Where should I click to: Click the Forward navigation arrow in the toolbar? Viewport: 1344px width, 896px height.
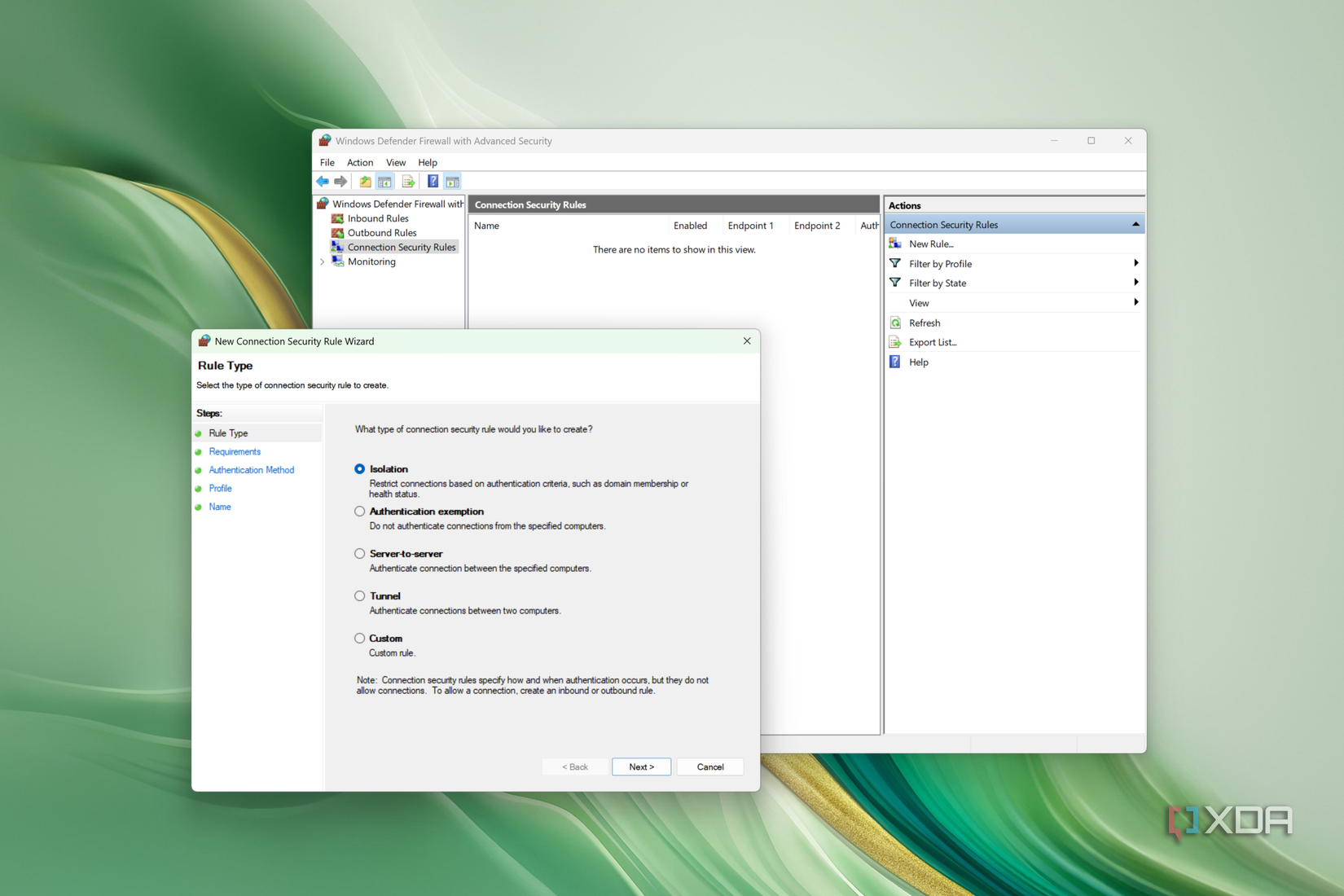click(x=340, y=181)
